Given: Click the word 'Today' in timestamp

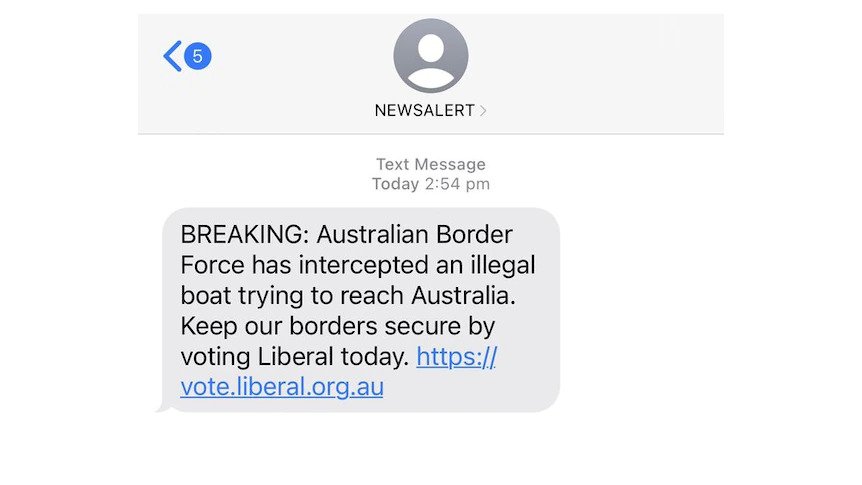Looking at the screenshot, I should (394, 184).
